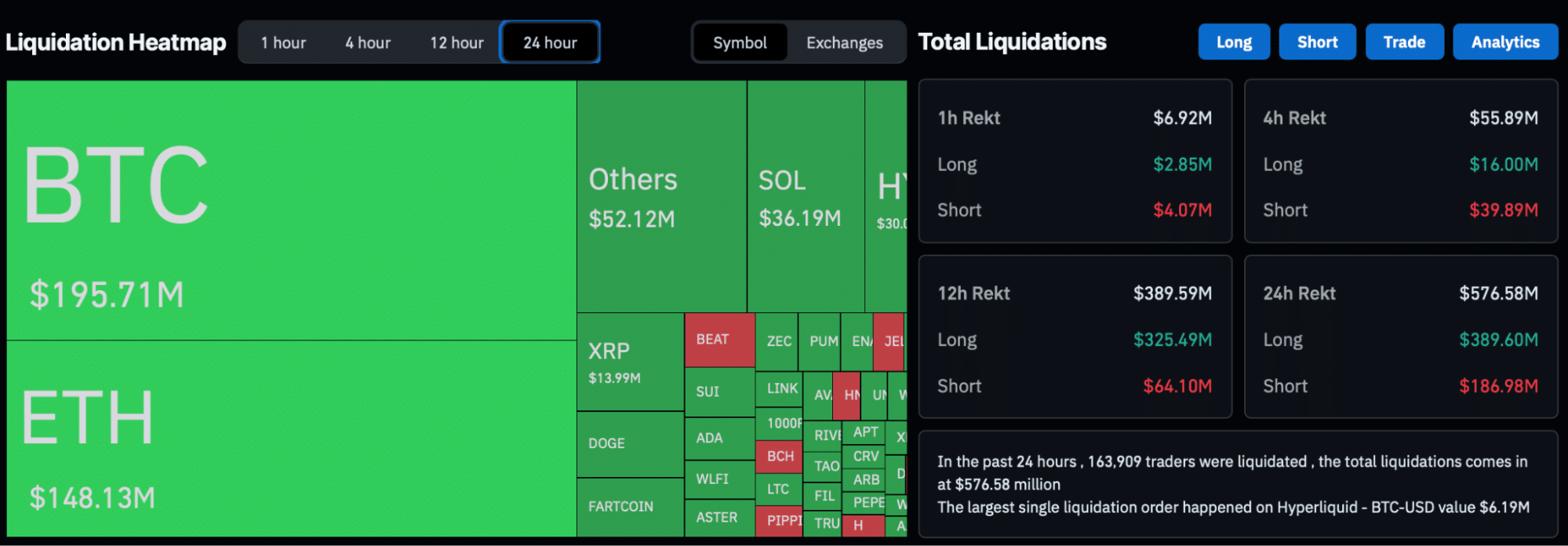Choose the 12 hour timeframe

457,42
